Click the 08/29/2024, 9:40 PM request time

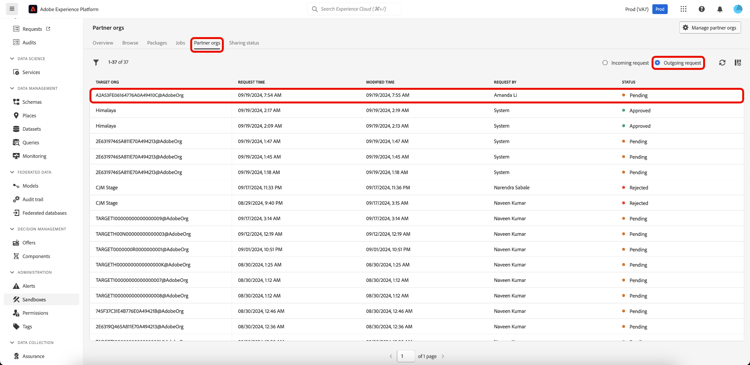click(x=259, y=203)
